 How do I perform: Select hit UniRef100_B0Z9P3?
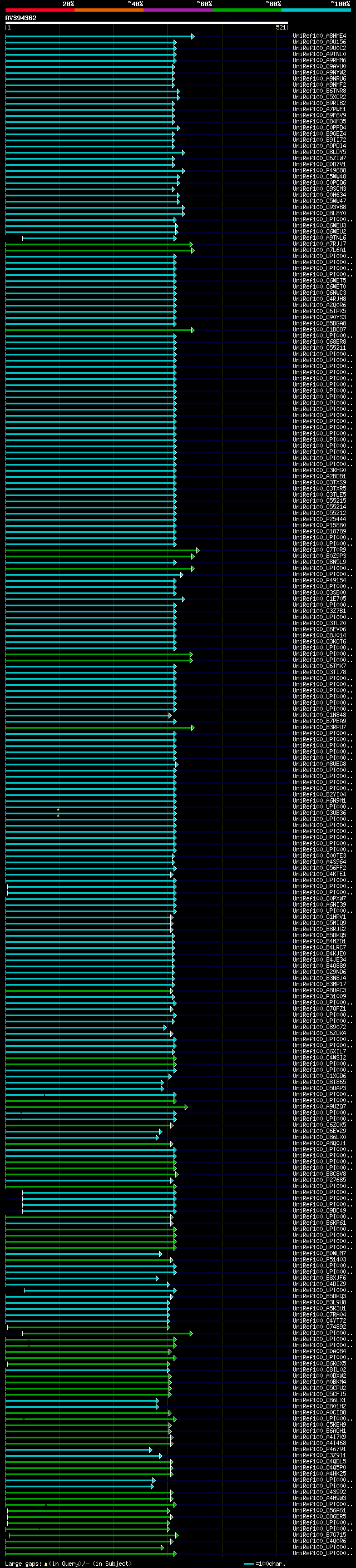point(319,556)
